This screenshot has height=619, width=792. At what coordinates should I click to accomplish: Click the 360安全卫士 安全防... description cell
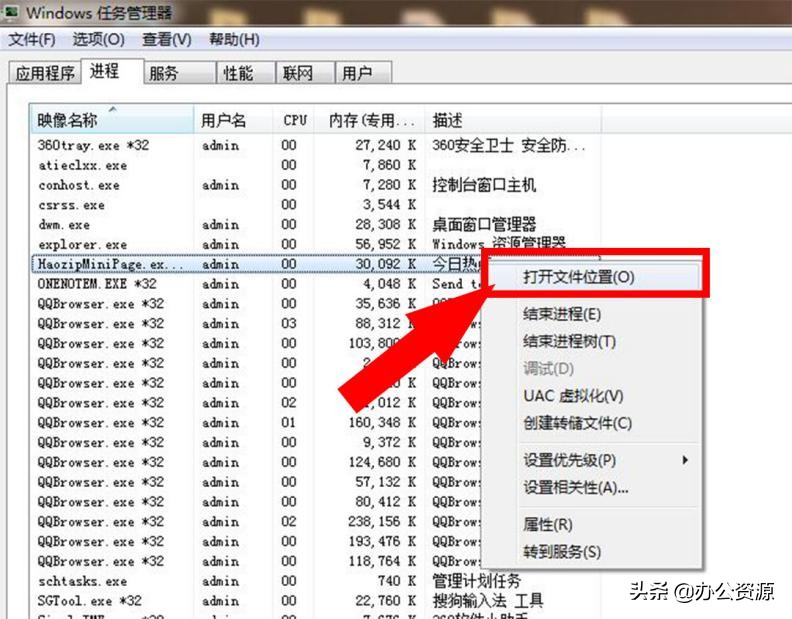[x=509, y=146]
